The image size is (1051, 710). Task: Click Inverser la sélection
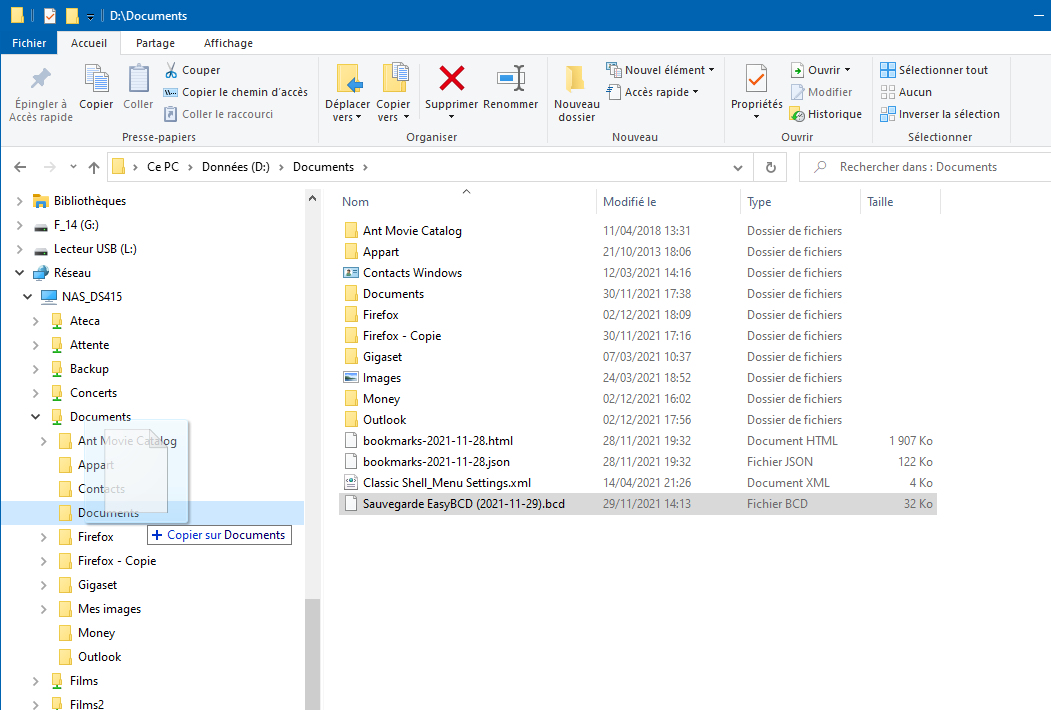pos(939,114)
